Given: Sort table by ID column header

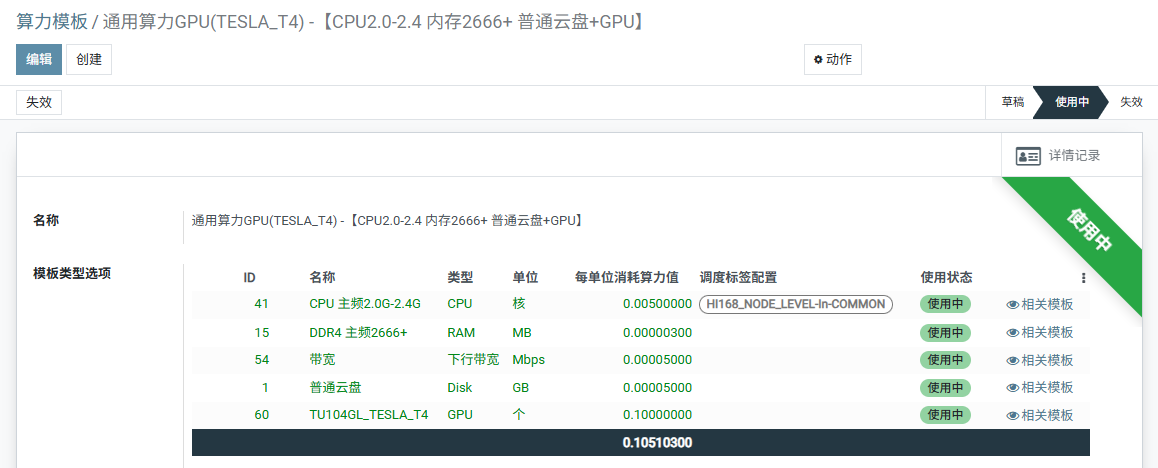Looking at the screenshot, I should 250,278.
